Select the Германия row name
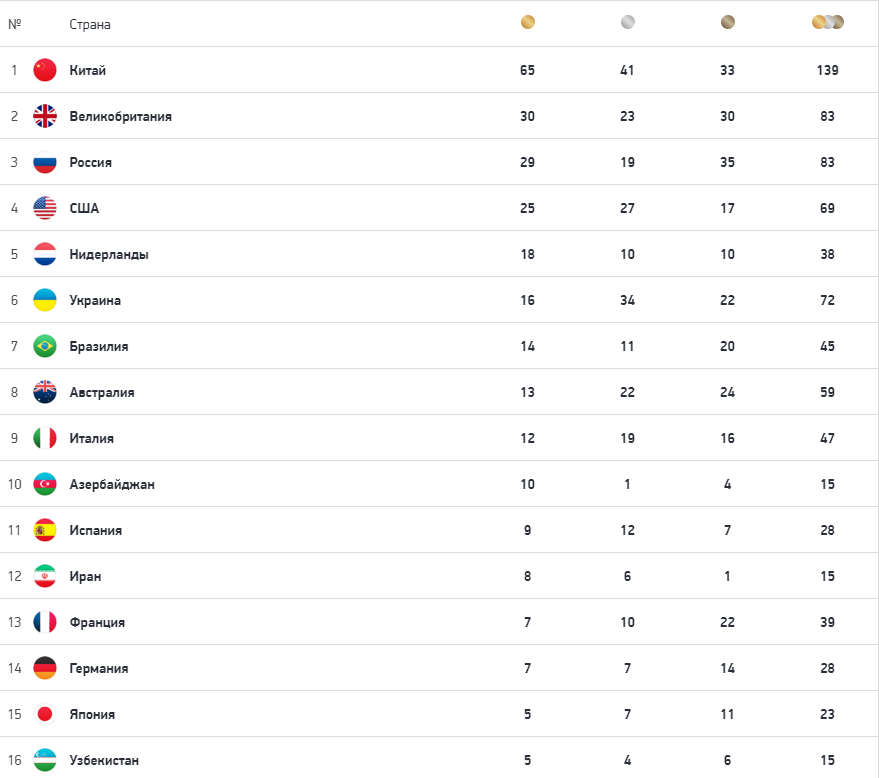The height and width of the screenshot is (778, 879). point(99,668)
